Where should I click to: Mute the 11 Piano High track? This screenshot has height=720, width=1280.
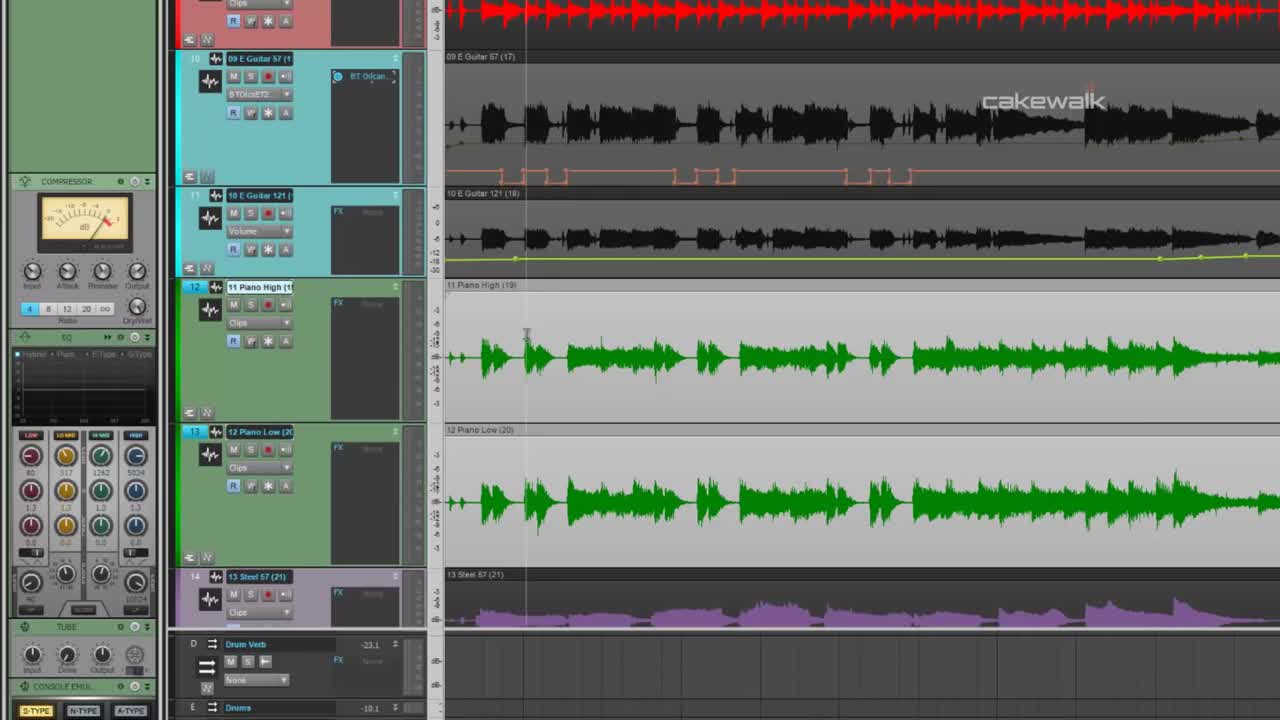click(233, 305)
